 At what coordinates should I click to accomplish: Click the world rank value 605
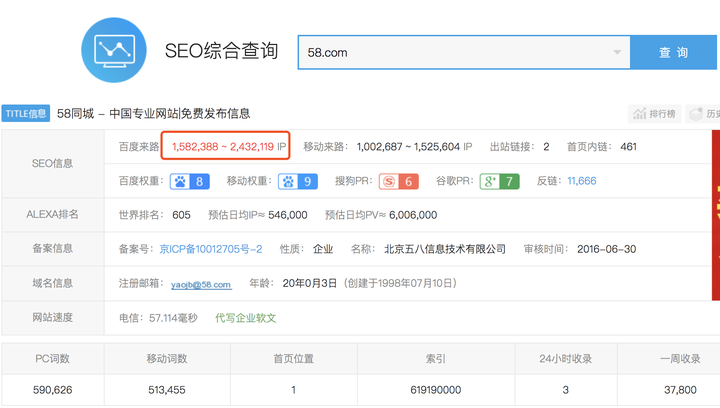click(x=181, y=215)
